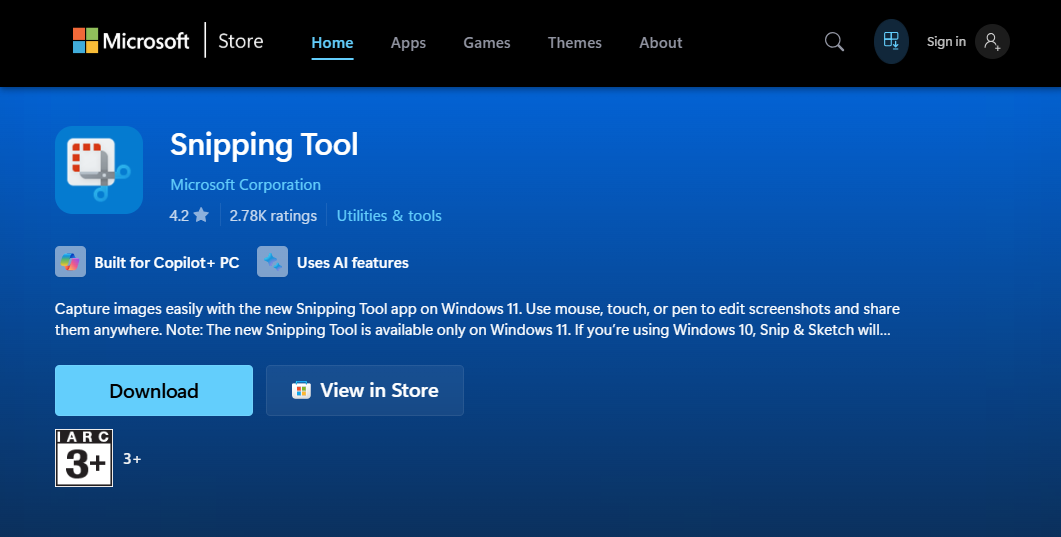Viewport: 1061px width, 537px height.
Task: Click Uses AI features label
Action: pos(353,262)
